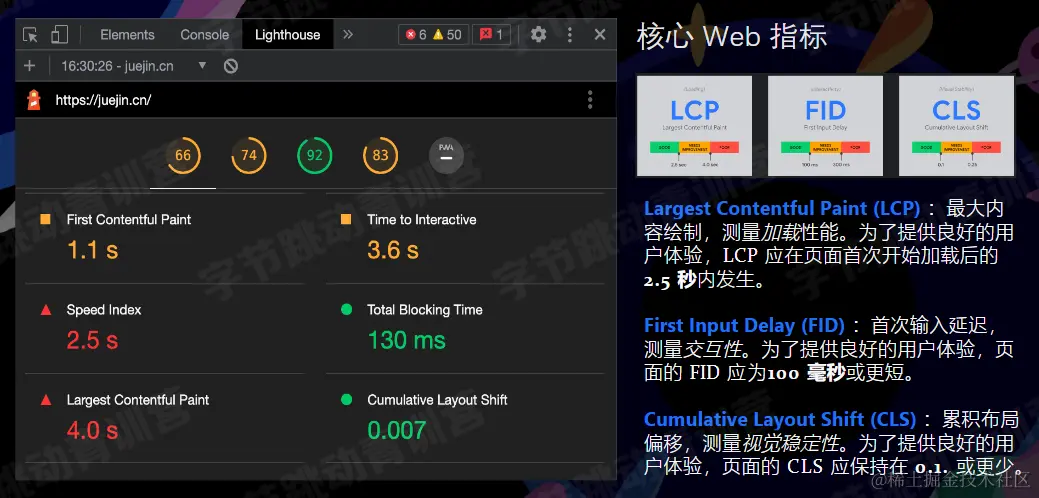Viewport: 1039px width, 498px height.
Task: Open the DevTools customize three-dot menu
Action: [569, 34]
